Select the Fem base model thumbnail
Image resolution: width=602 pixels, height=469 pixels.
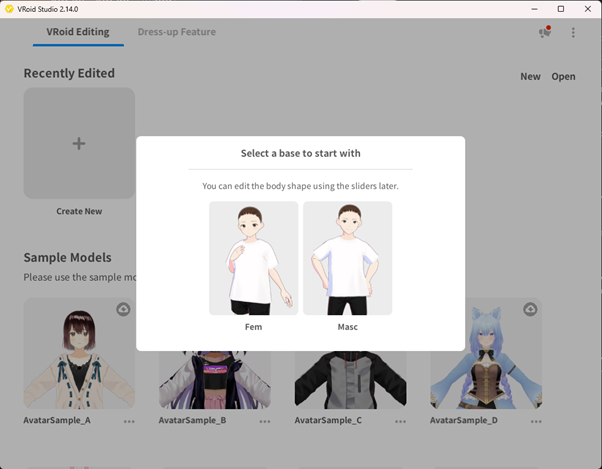[253, 258]
